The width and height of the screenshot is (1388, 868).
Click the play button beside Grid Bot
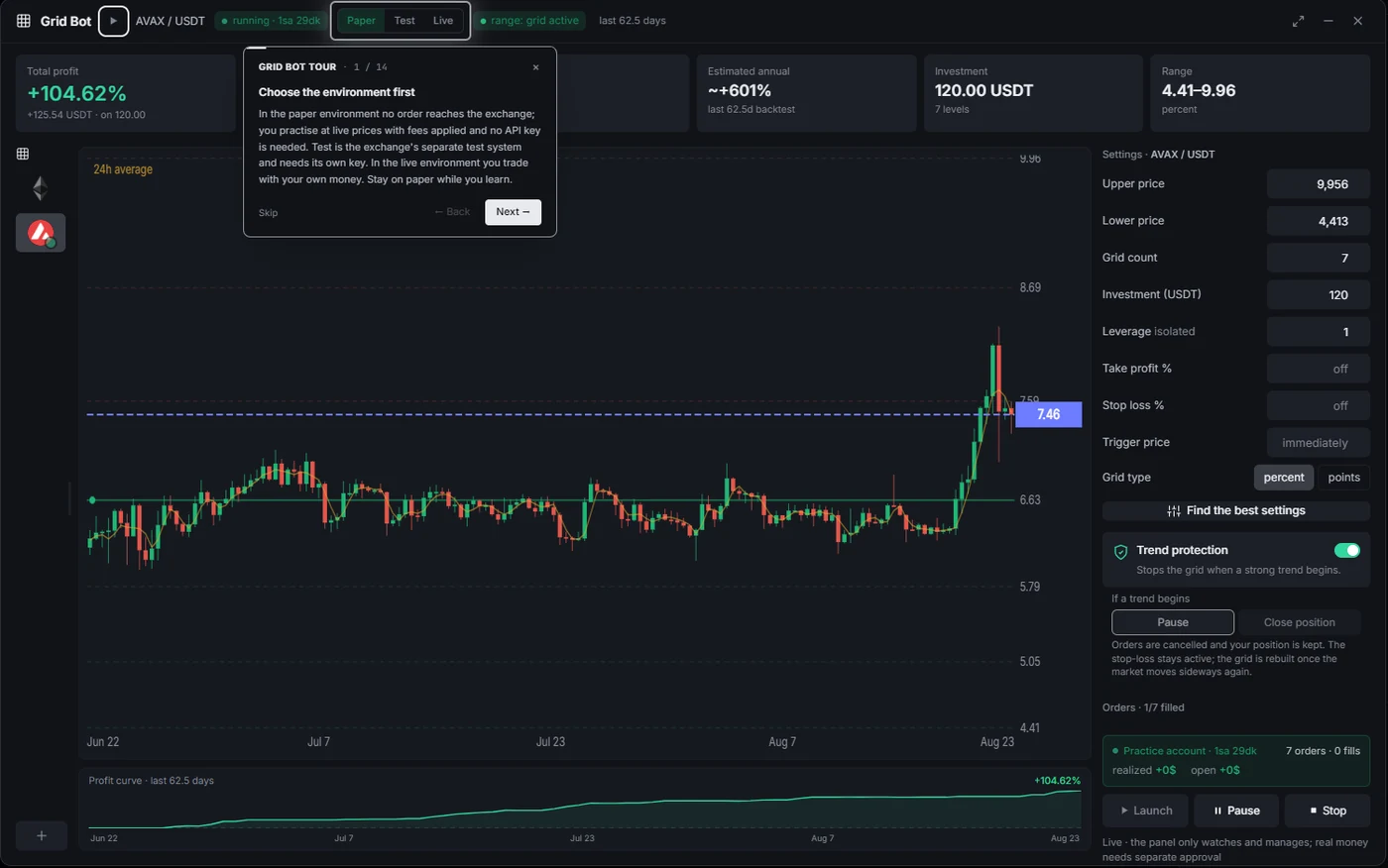click(x=113, y=21)
